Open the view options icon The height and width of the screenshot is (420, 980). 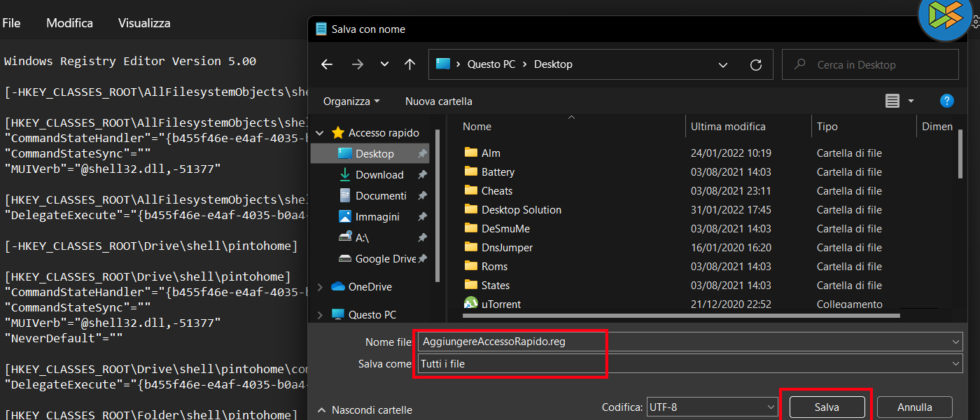892,101
